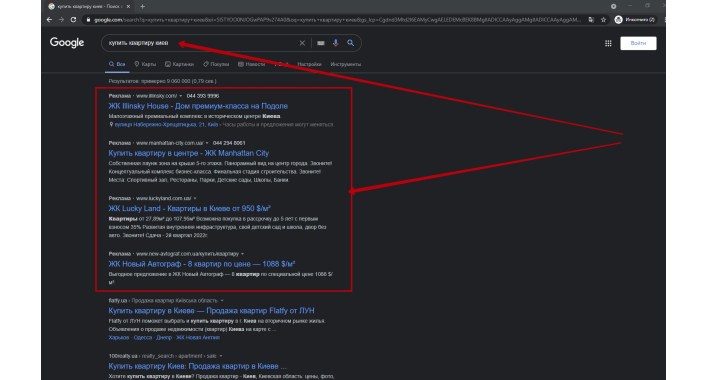Expand dropdown next to new-avtograf.com.ua

click(x=242, y=254)
